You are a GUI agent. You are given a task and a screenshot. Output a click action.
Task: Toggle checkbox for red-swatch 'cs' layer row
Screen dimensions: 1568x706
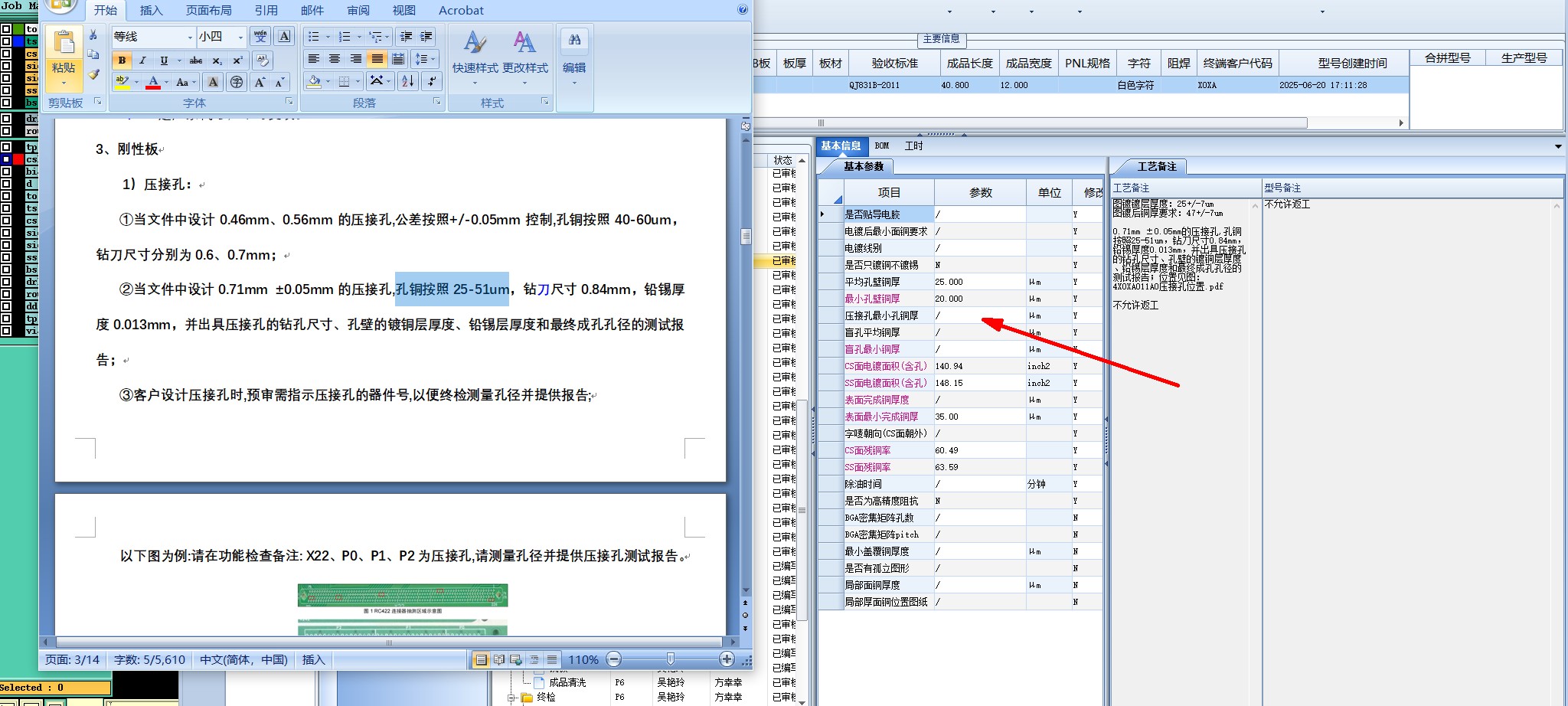click(6, 159)
